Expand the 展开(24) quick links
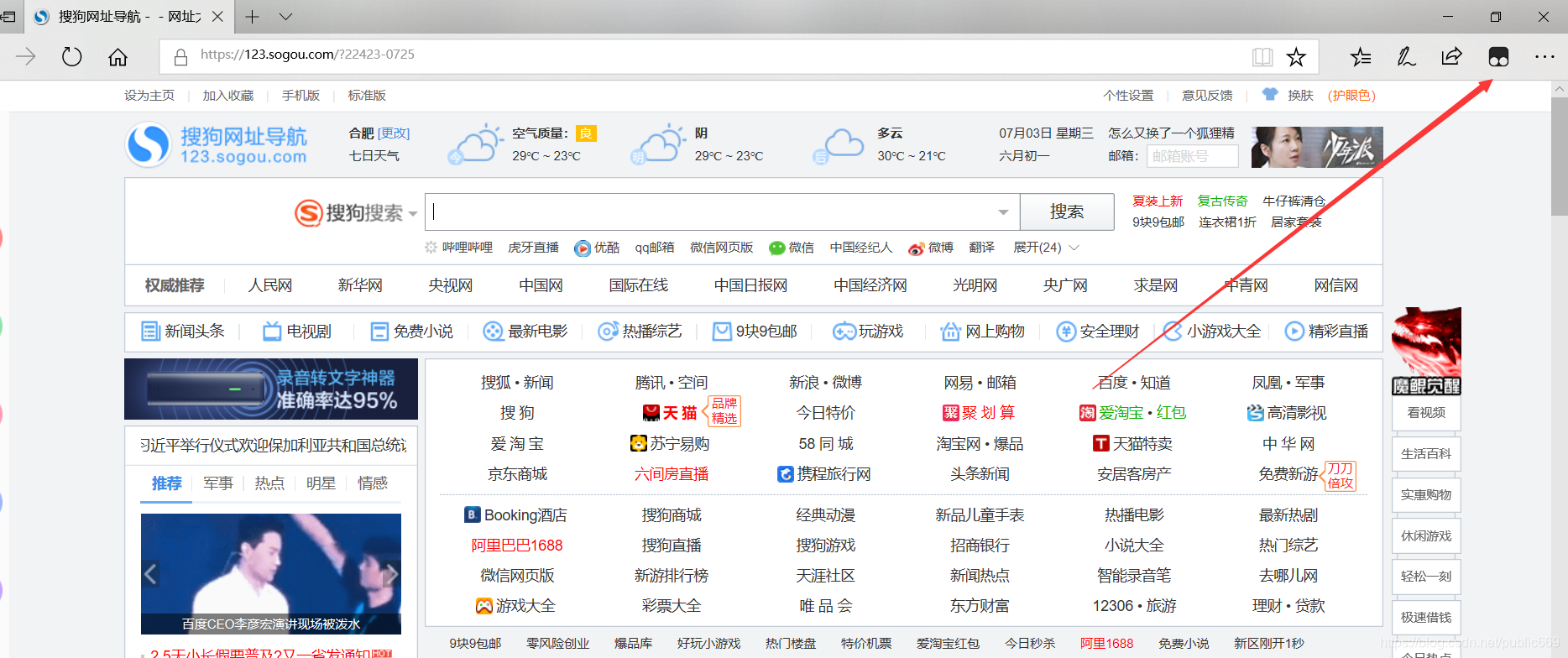1568x658 pixels. tap(1046, 248)
